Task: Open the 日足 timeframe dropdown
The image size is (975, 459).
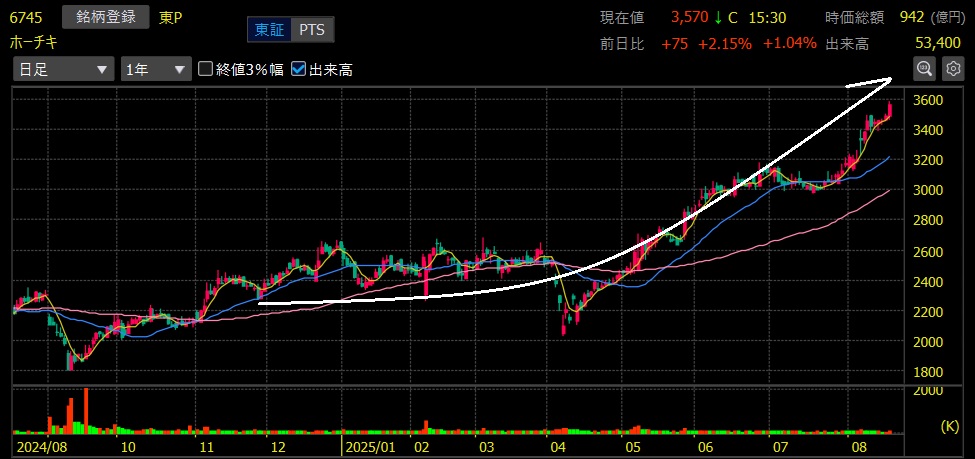Action: [x=63, y=69]
